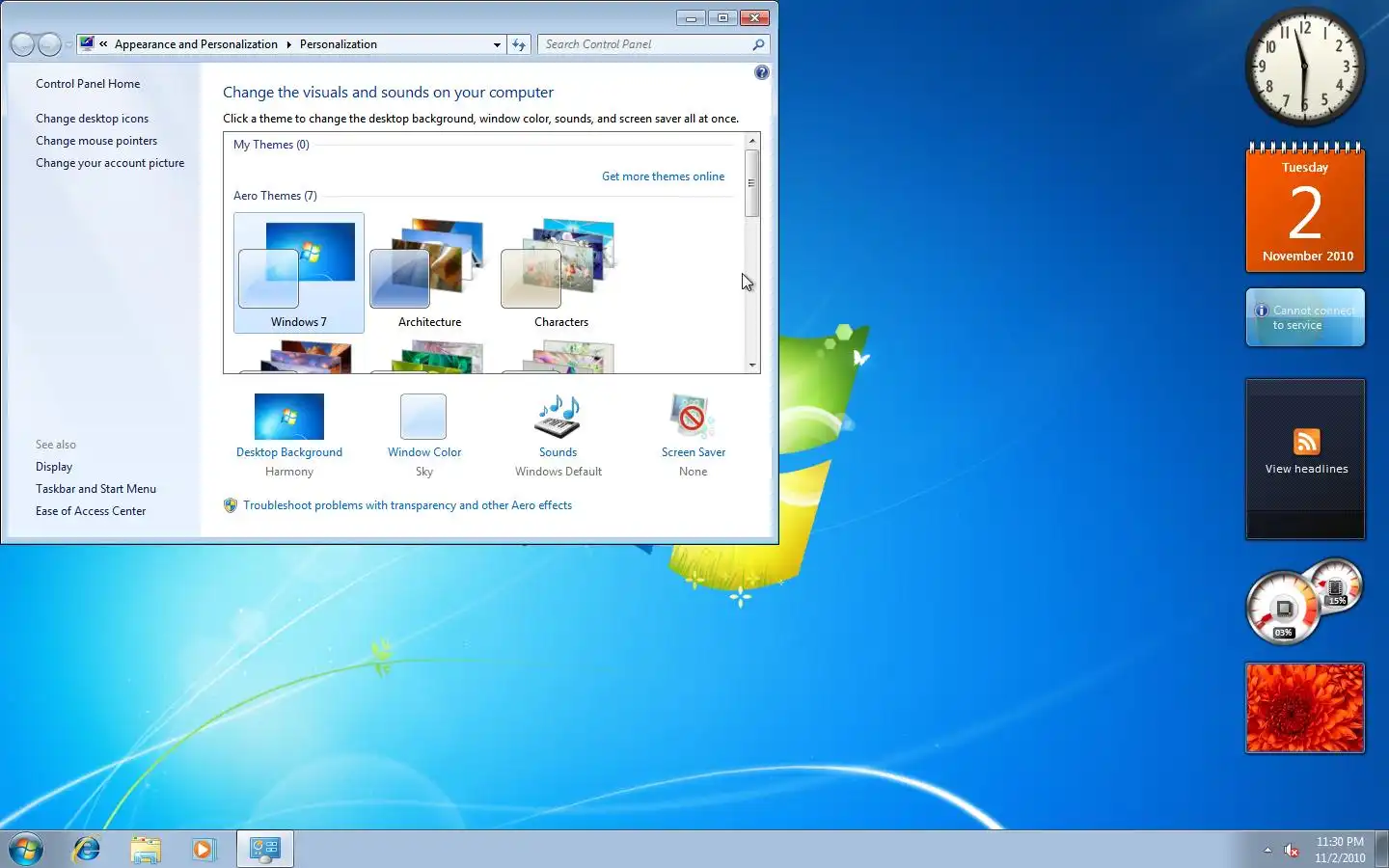This screenshot has width=1389, height=868.
Task: Click the Search Control Panel field
Action: [645, 44]
